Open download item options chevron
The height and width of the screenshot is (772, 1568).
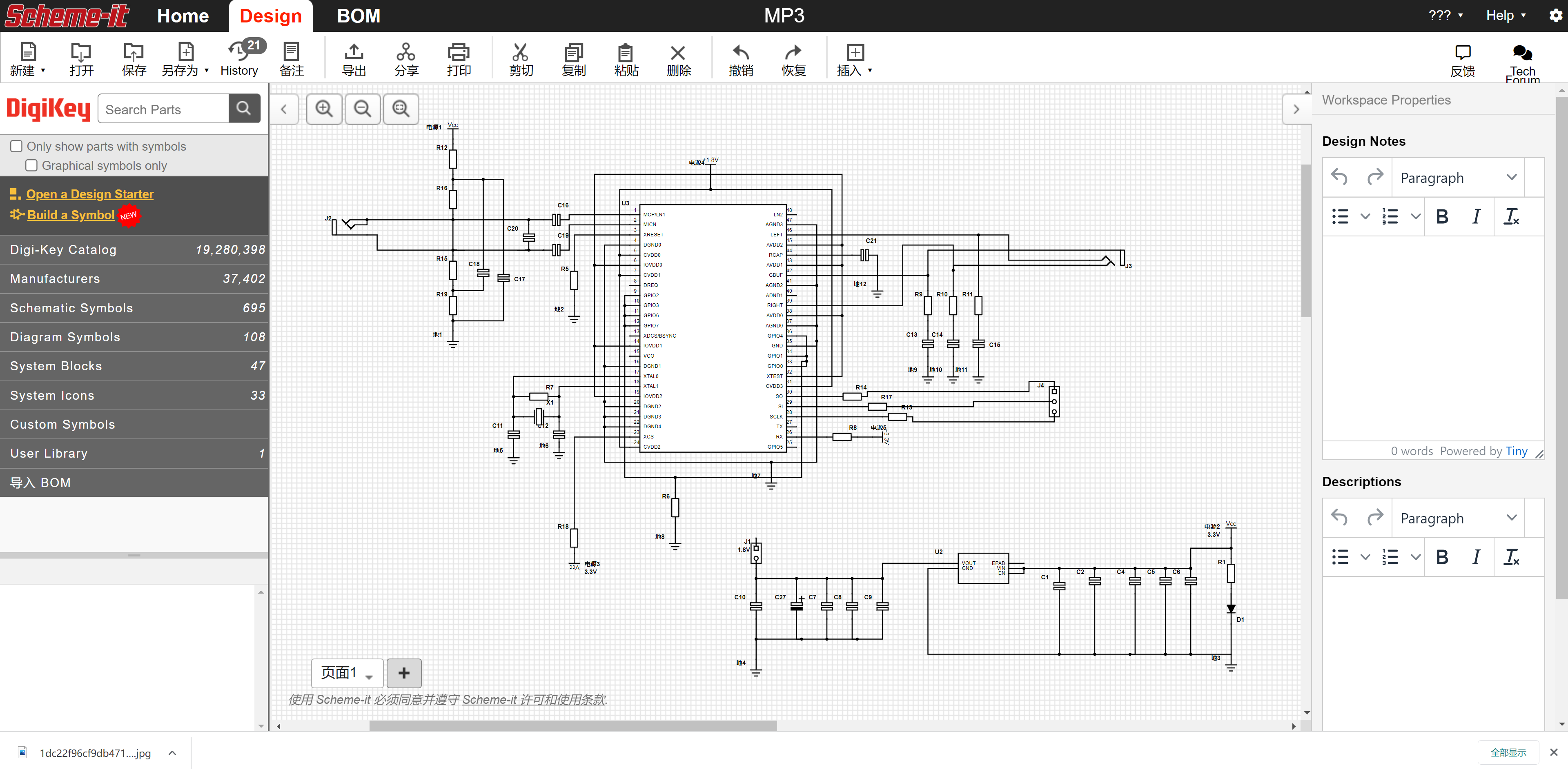[172, 753]
